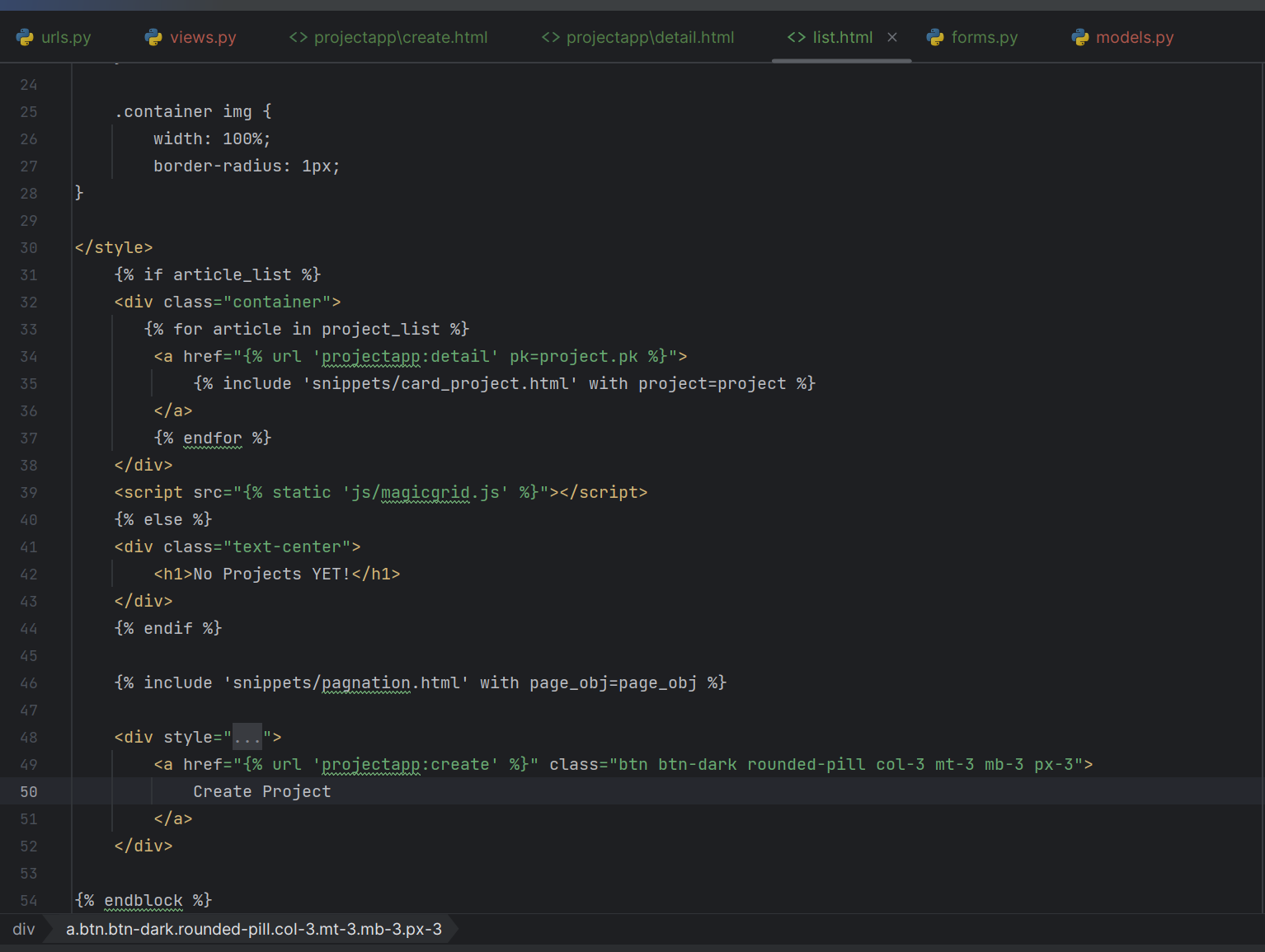Click the 'class="text-center"' attribute
This screenshot has width=1265, height=952.
257,547
